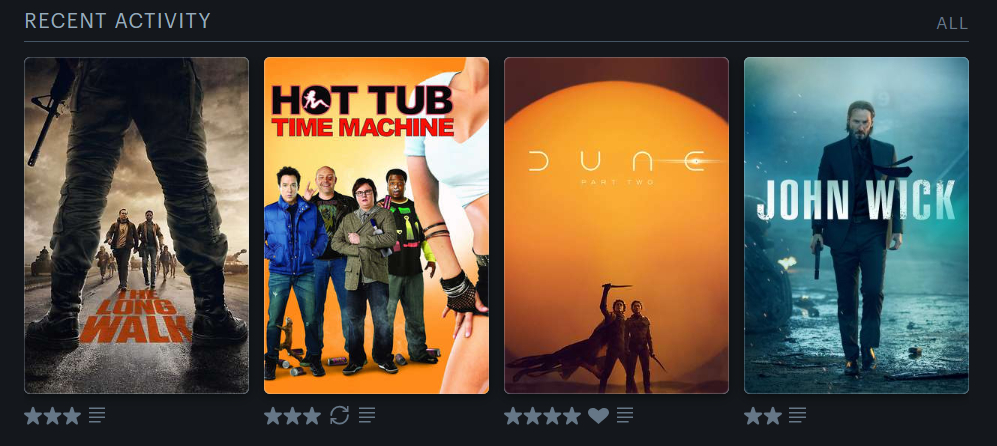997x446 pixels.
Task: Click the second star under Hot Tub Time Machine
Action: 292,415
